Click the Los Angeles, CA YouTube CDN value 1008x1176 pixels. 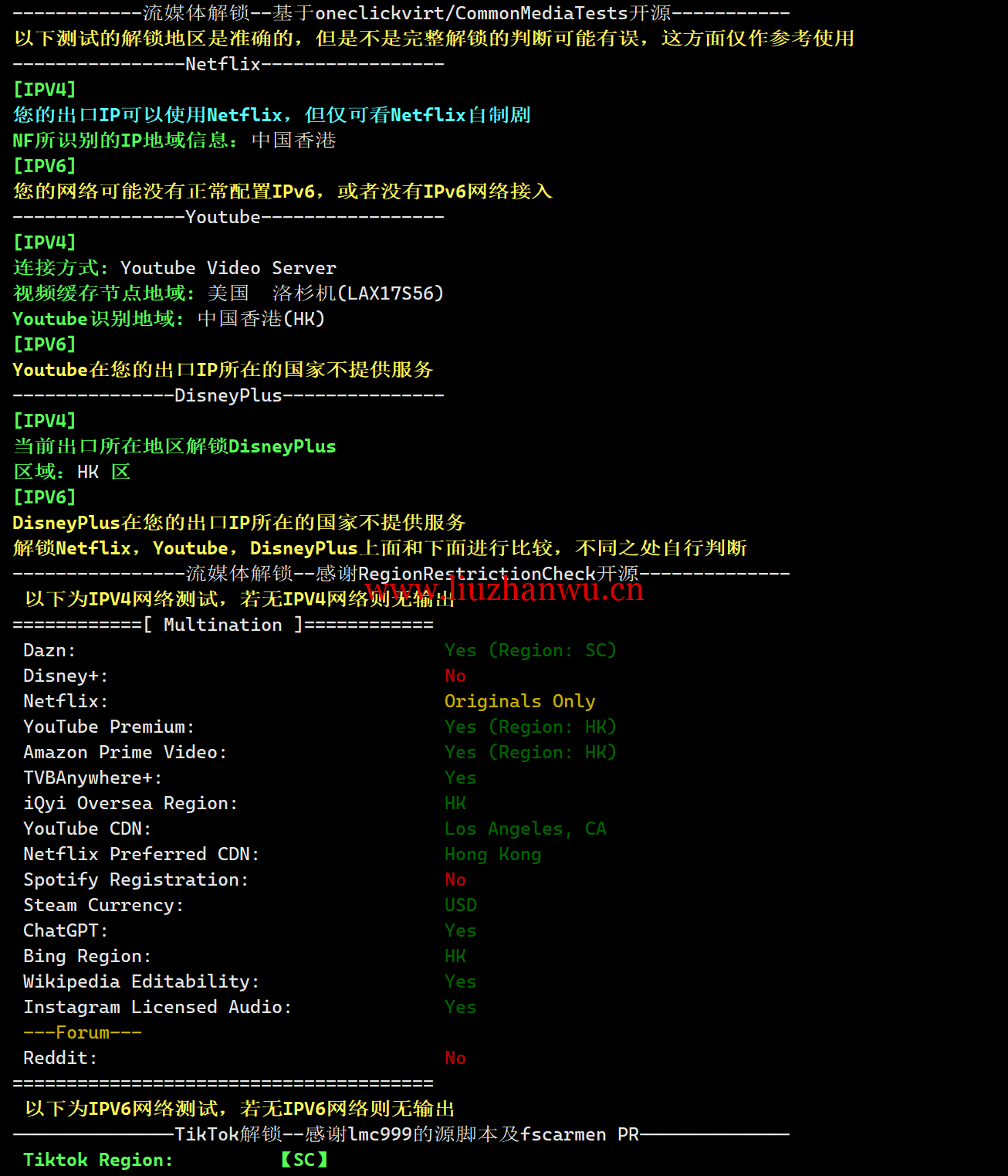pyautogui.click(x=525, y=829)
